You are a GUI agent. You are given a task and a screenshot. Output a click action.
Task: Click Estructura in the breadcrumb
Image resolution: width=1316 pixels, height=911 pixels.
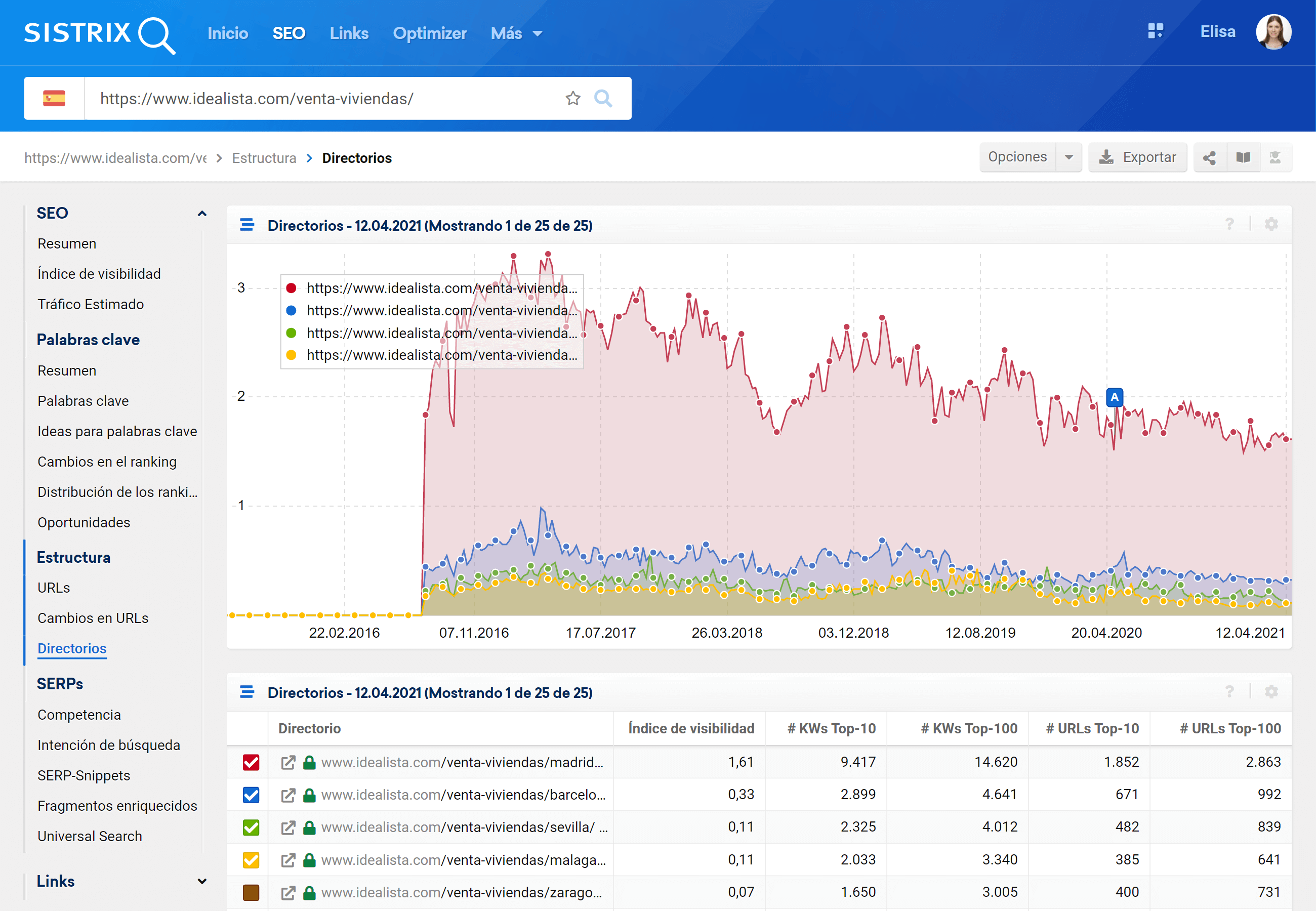pos(264,158)
